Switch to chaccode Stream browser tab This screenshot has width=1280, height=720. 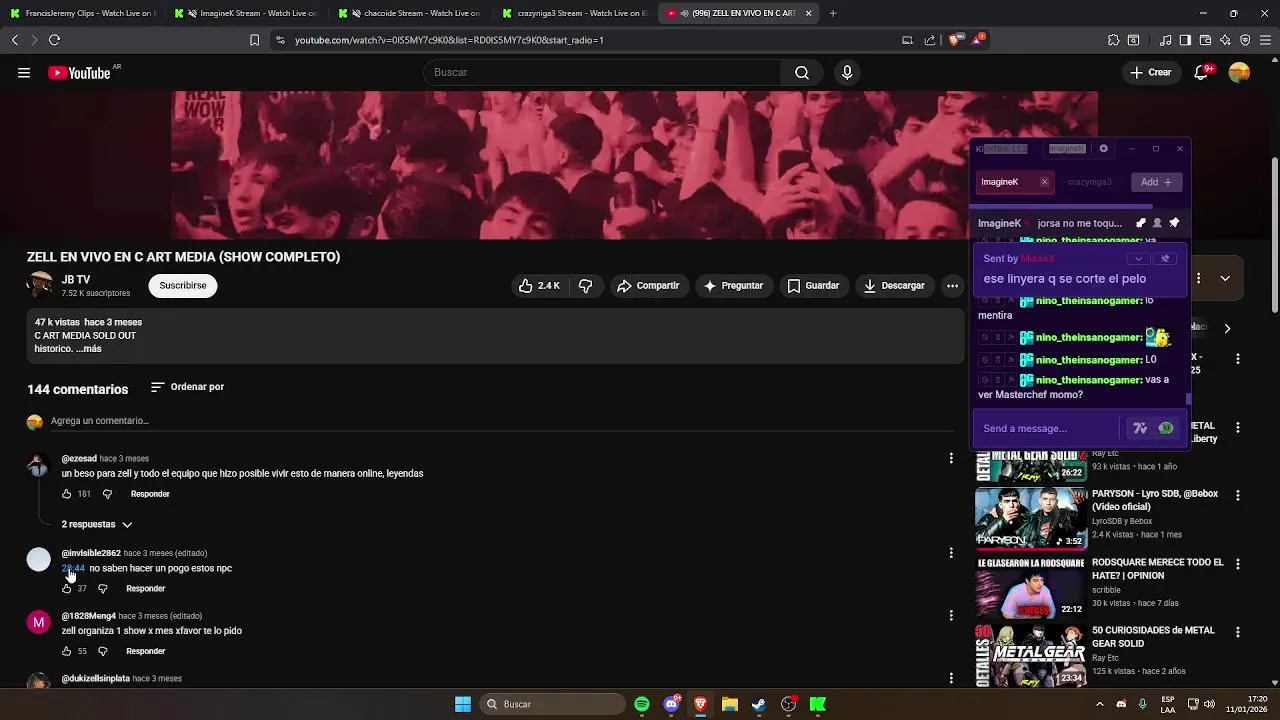coord(411,13)
